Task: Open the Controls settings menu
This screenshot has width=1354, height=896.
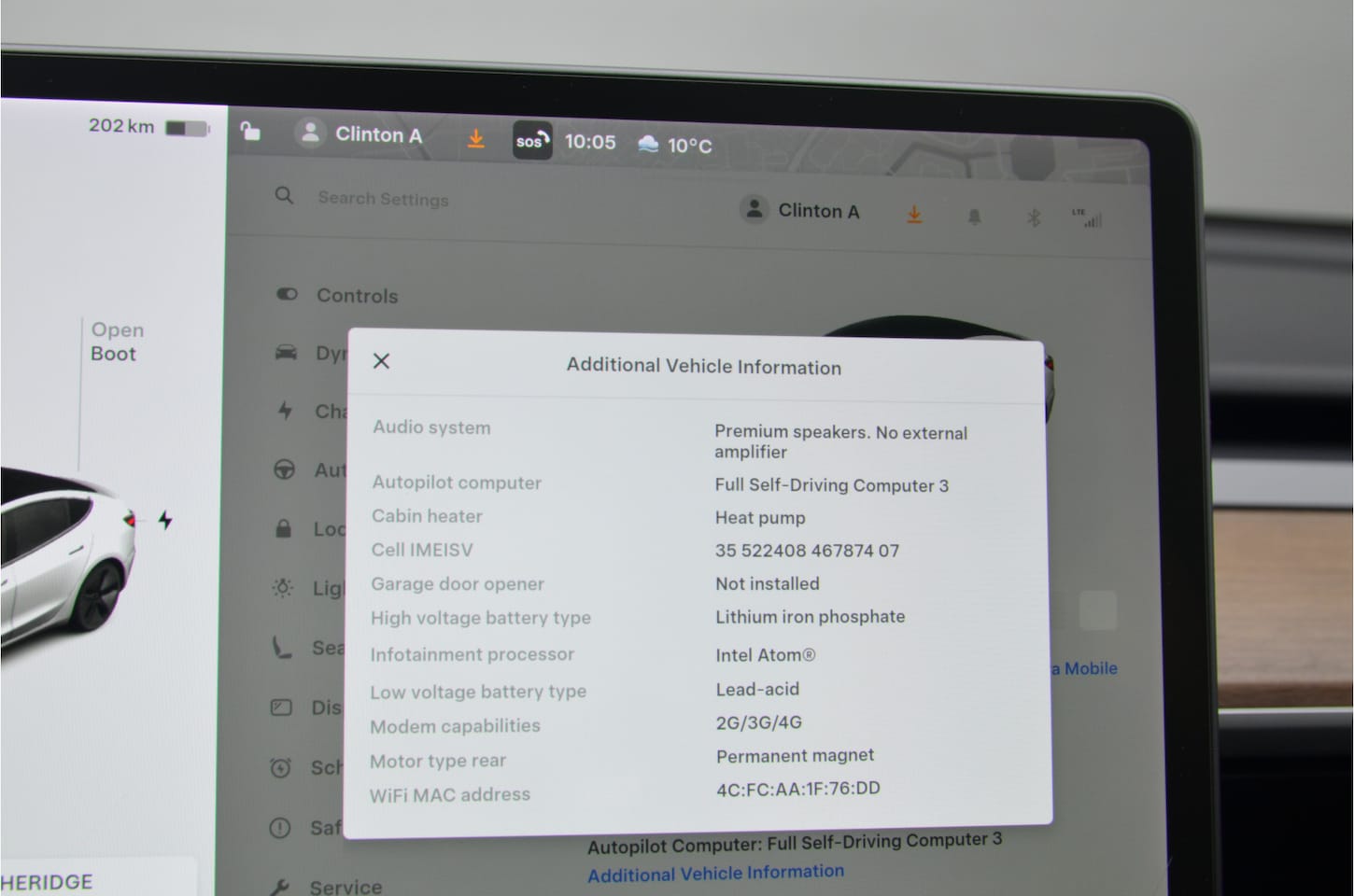Action: (x=357, y=296)
